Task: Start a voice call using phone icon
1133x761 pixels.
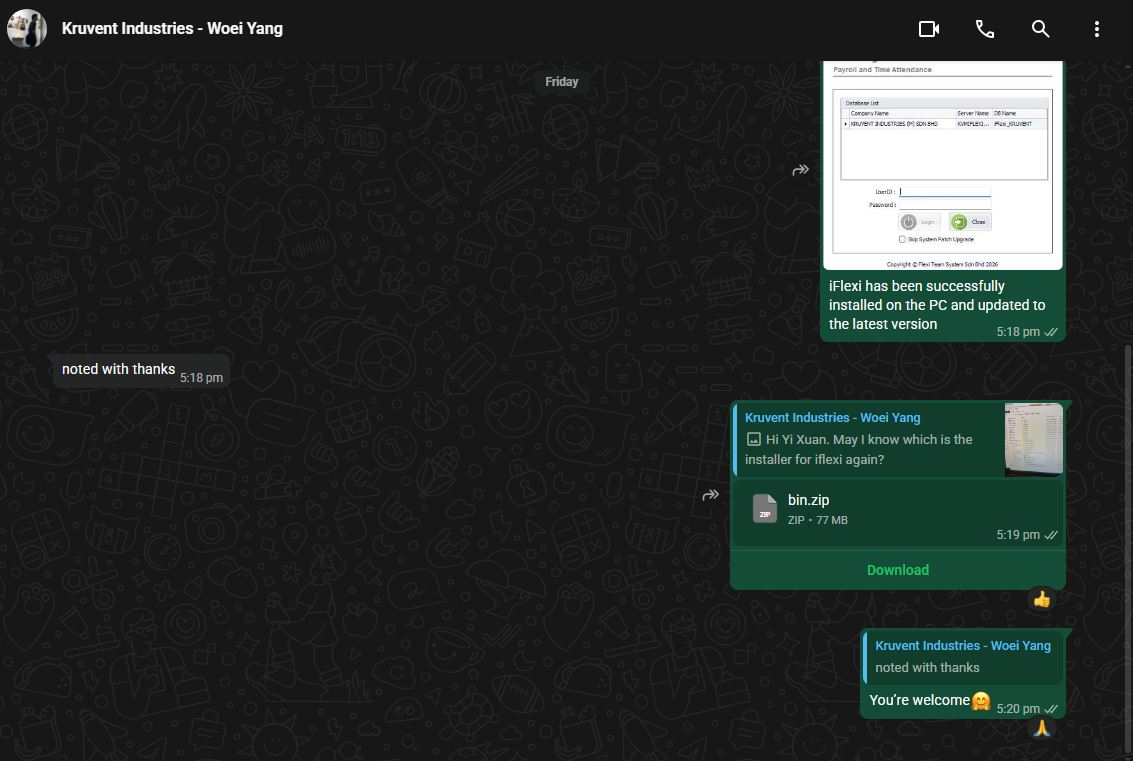Action: [x=985, y=29]
